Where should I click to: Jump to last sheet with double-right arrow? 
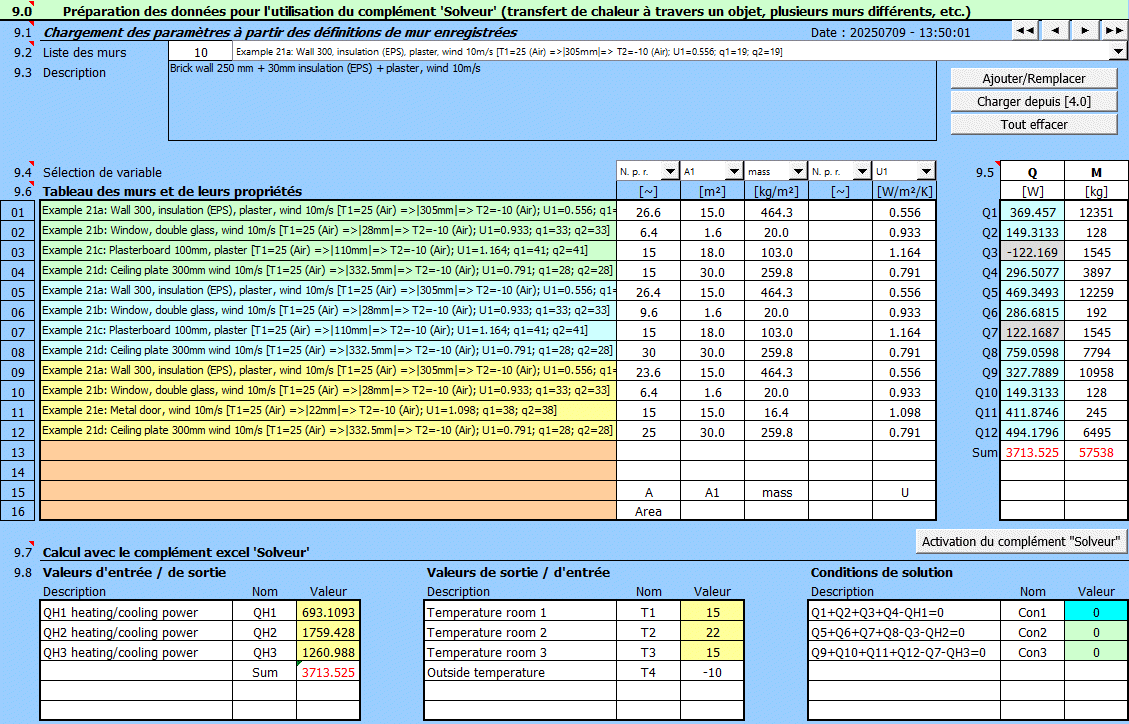pyautogui.click(x=1113, y=31)
